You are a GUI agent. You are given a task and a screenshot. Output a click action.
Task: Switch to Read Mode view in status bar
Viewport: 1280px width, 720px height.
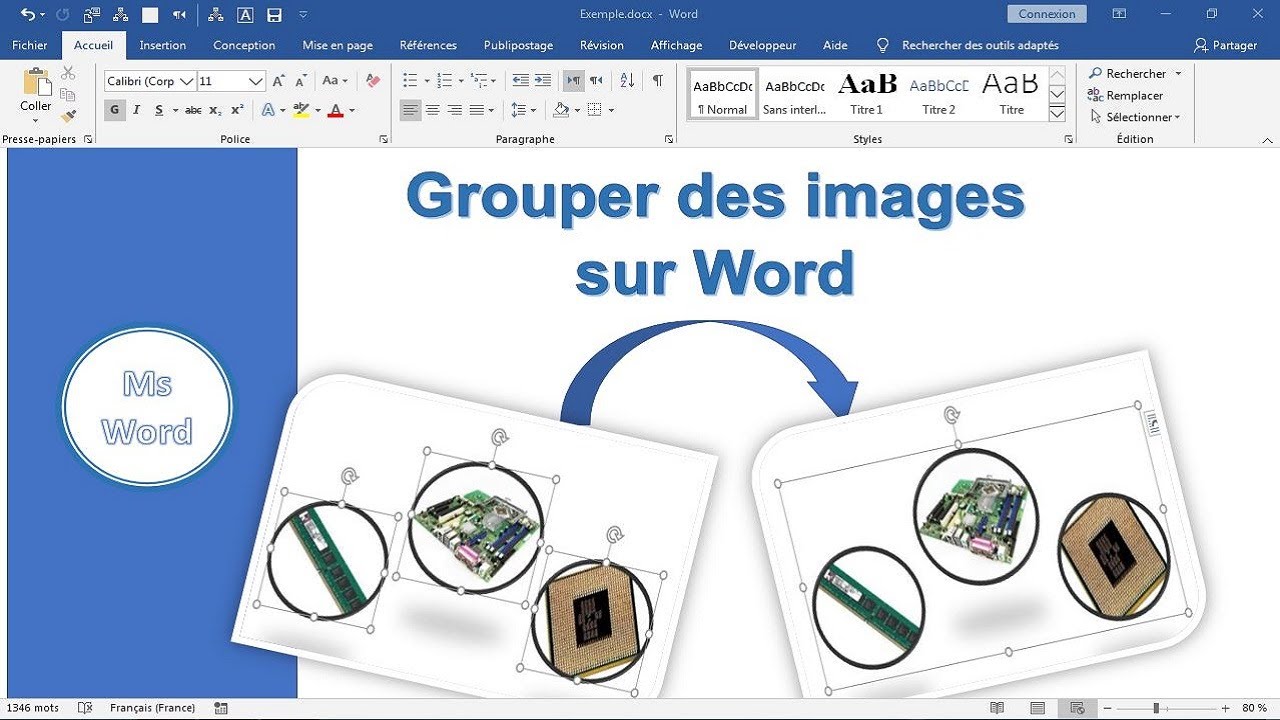pos(997,708)
